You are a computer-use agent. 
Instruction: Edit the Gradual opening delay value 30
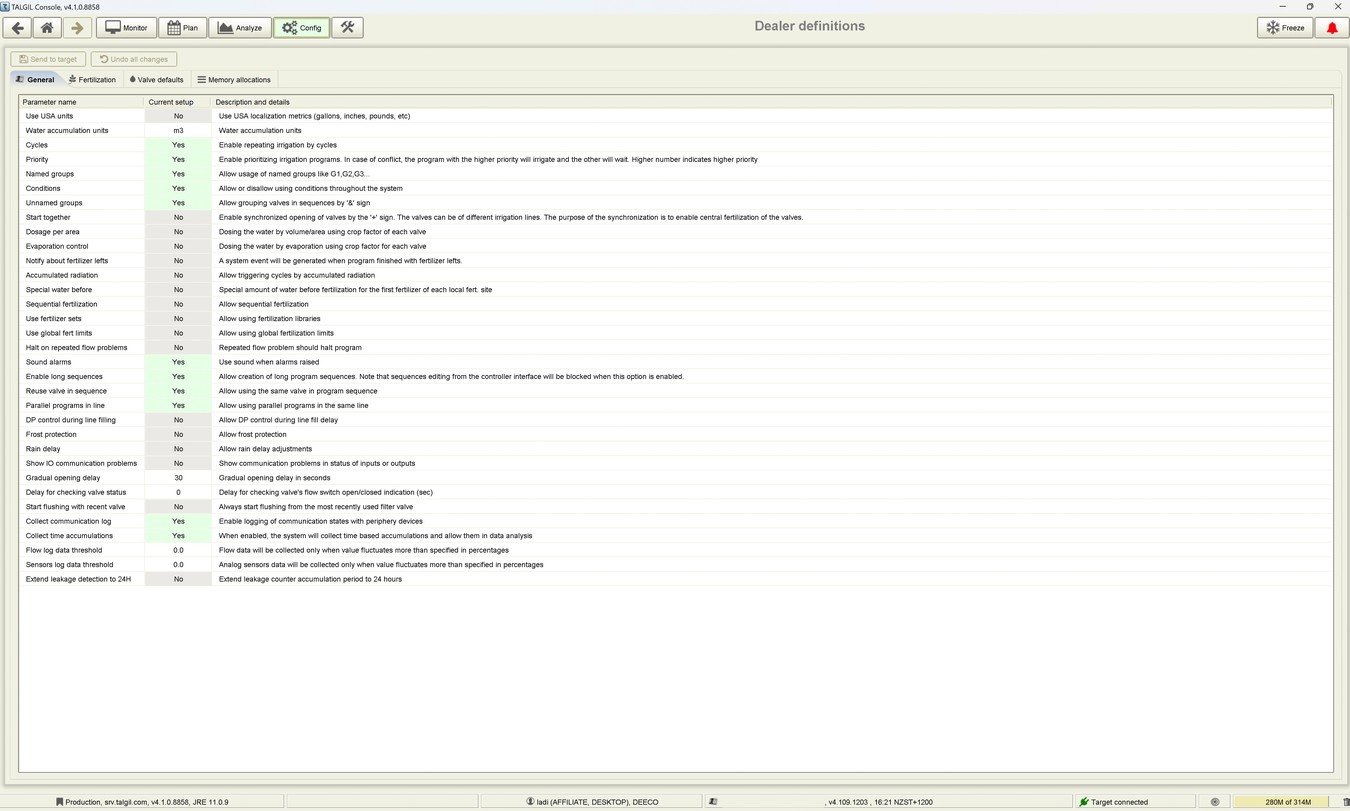coord(178,478)
